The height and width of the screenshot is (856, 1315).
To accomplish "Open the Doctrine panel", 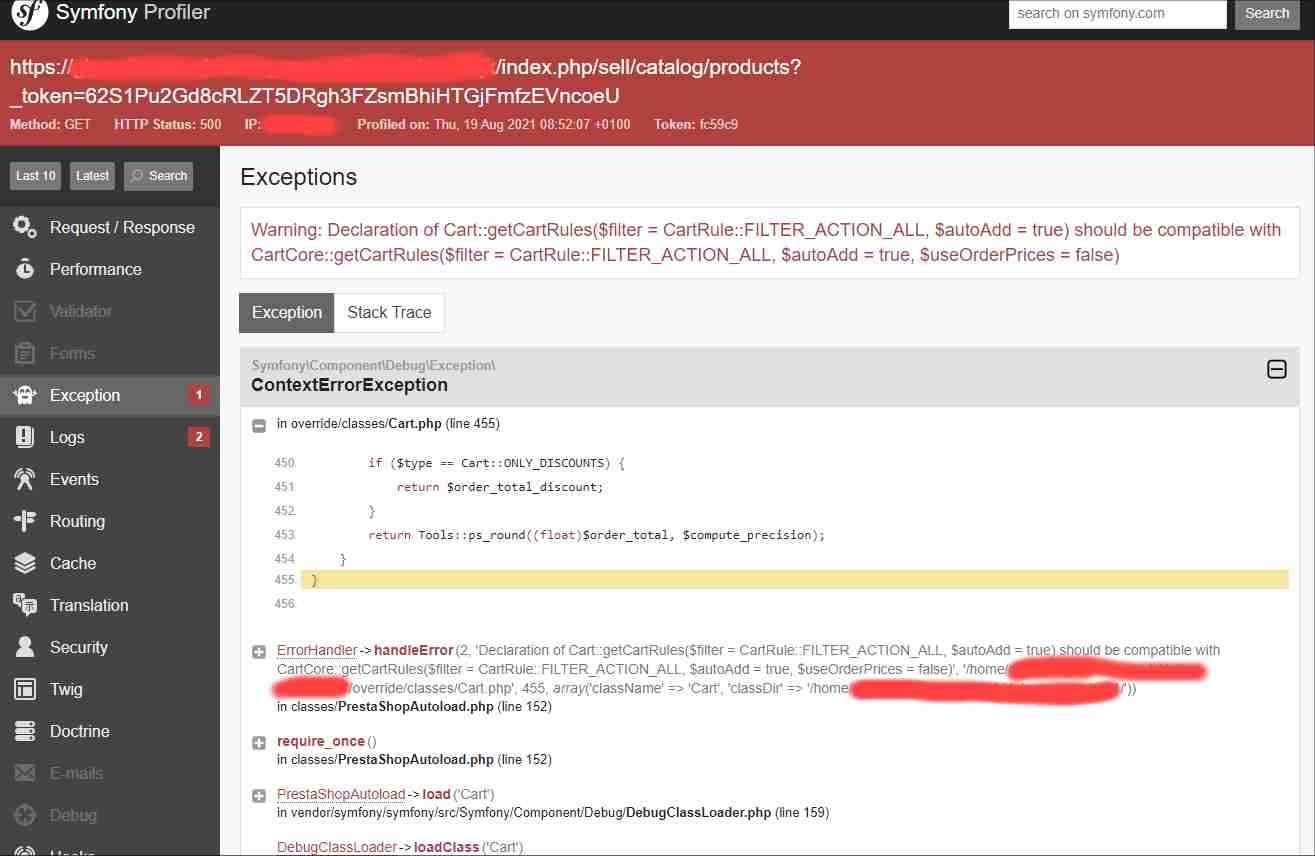I will [110, 731].
